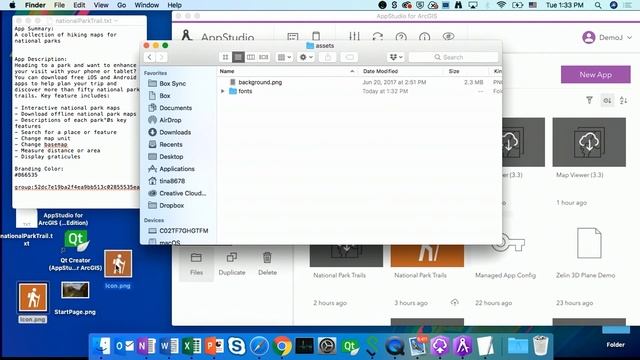Screen dimensions: 640x360
Task: Click Wi-Fi icon in menu bar
Action: click(x=502, y=5)
